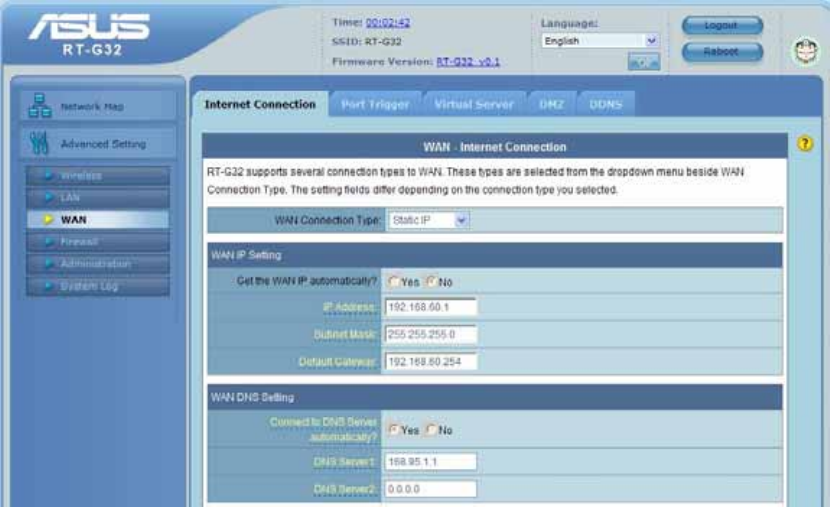Open the Network Map page
830x507 pixels.
98,105
